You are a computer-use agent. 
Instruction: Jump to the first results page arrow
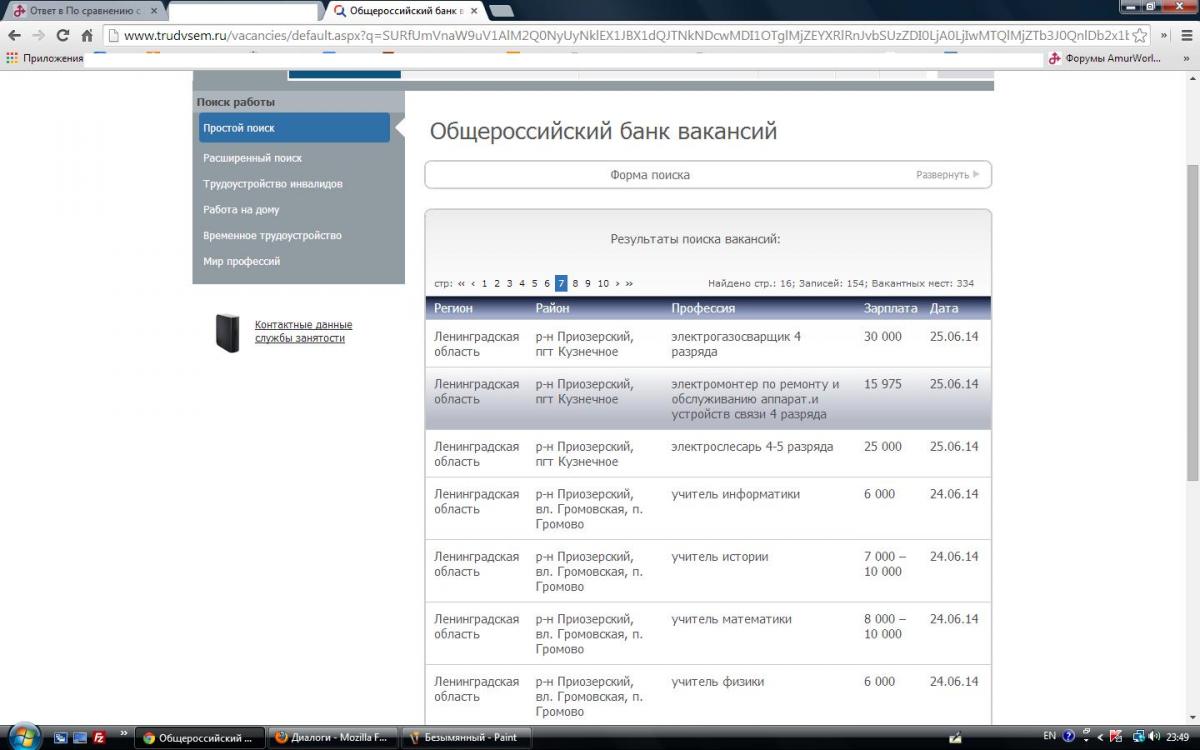pos(461,284)
